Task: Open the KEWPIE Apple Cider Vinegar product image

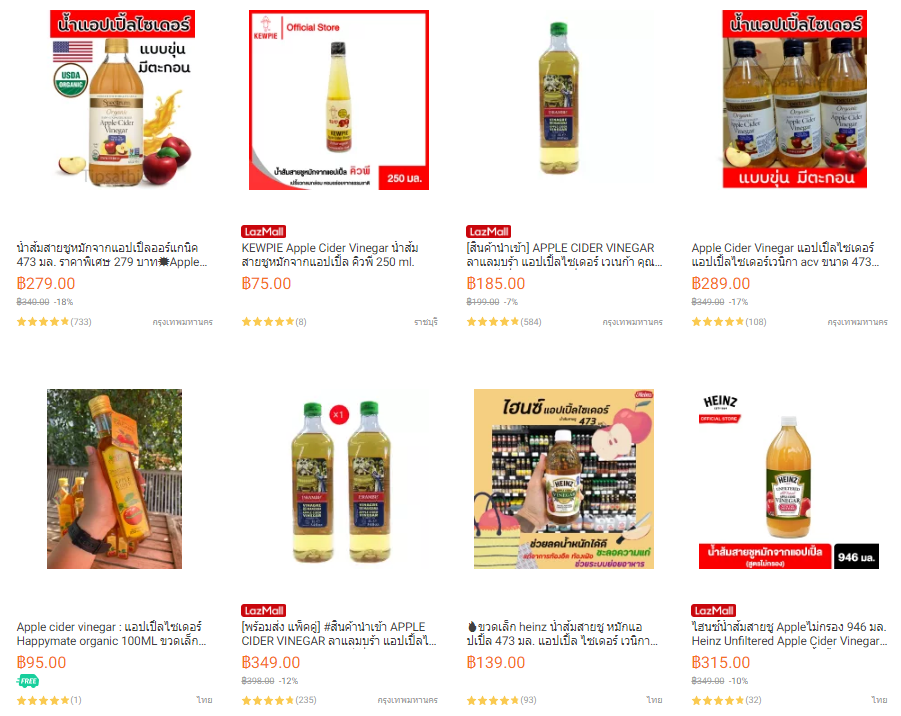Action: point(339,100)
